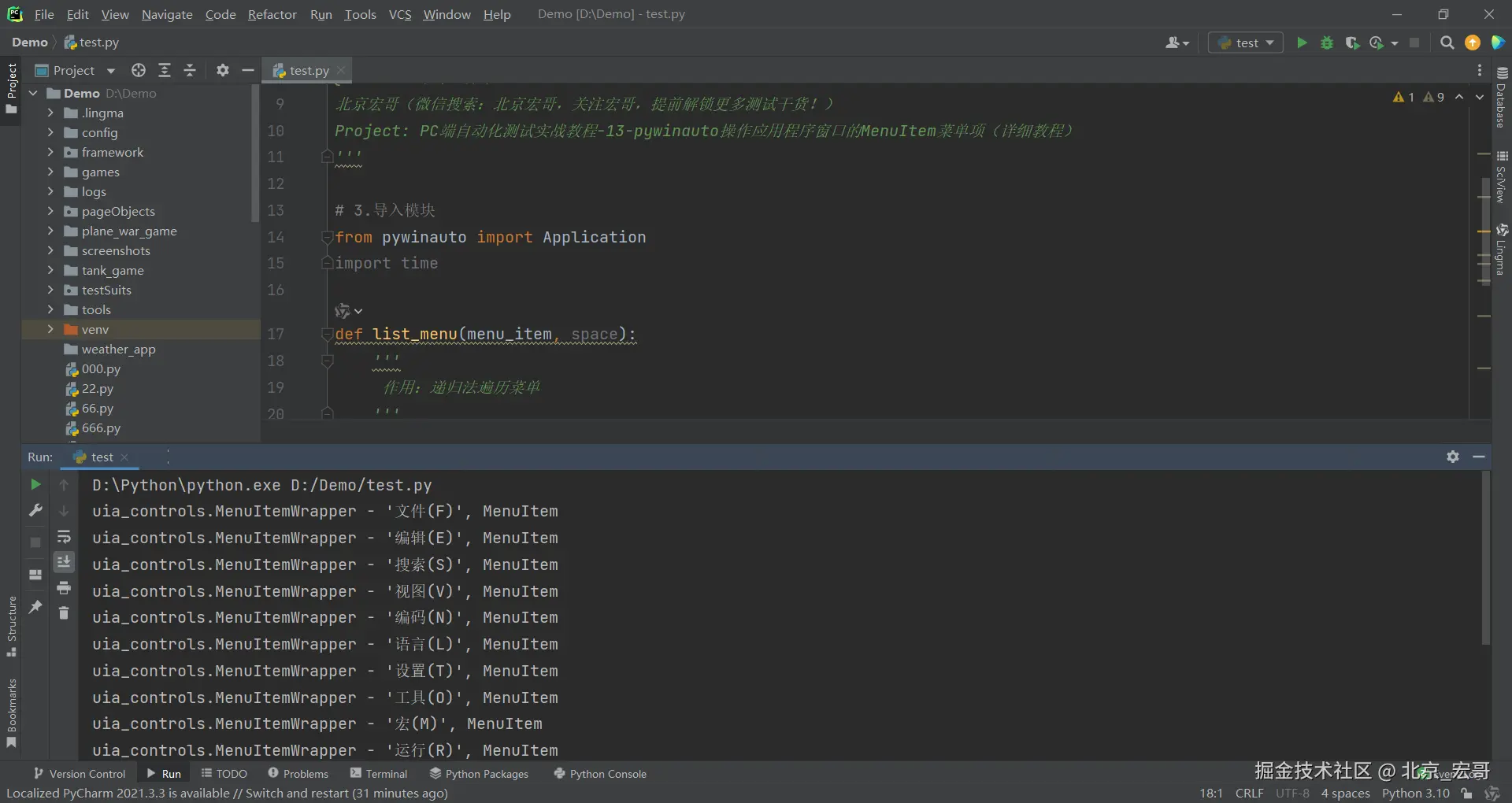
Task: Expand the venv folder node
Action: coord(50,329)
